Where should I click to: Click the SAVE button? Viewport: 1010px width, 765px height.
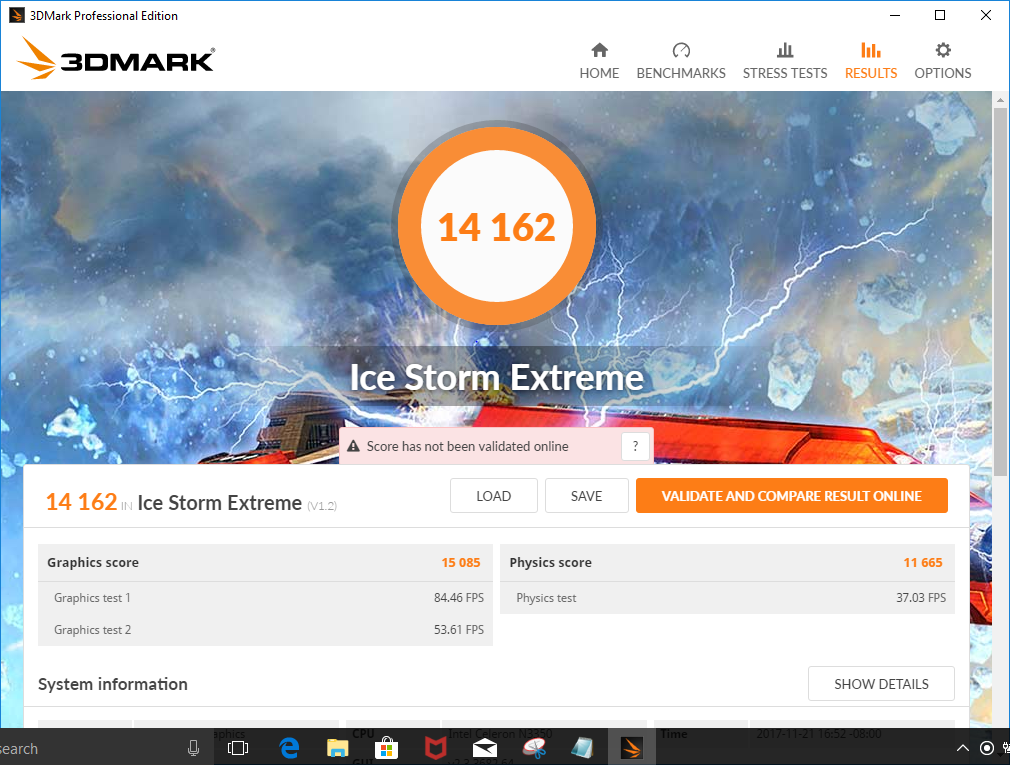pos(586,496)
